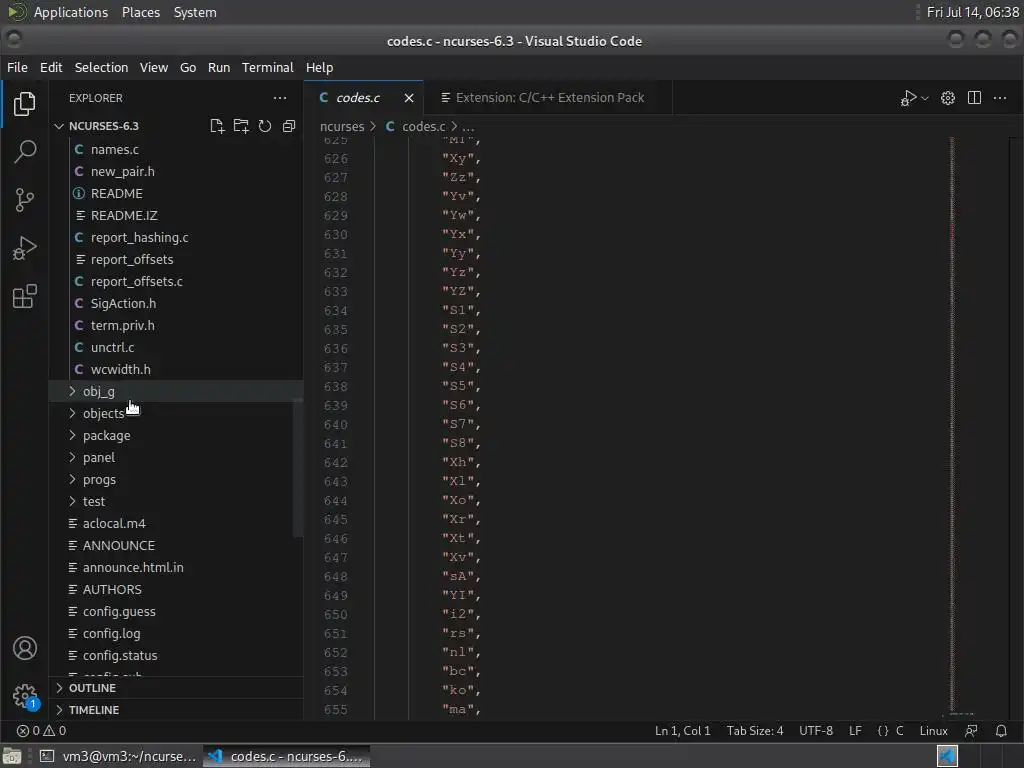This screenshot has width=1024, height=768.
Task: Open the Applications menu in top panel
Action: pos(71,12)
